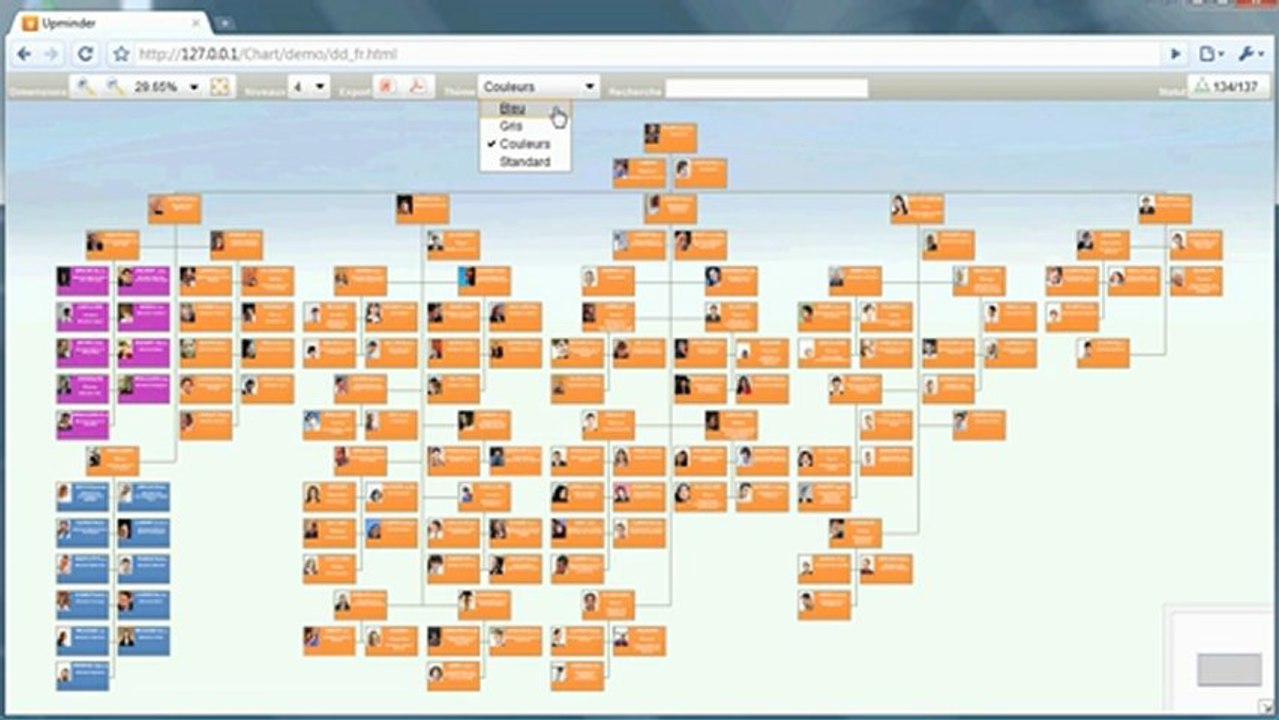
Task: Go back with the browser Back arrow
Action: pos(24,54)
